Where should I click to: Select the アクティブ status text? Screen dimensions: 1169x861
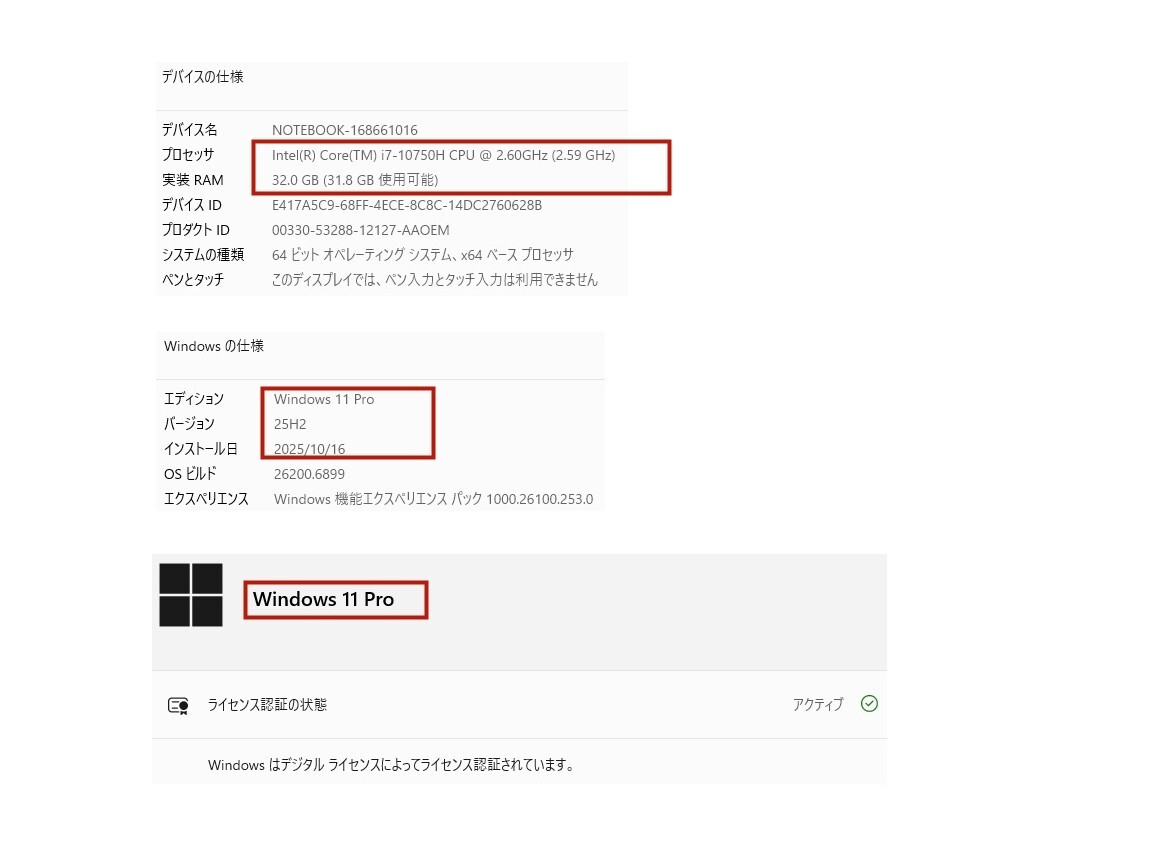click(818, 704)
